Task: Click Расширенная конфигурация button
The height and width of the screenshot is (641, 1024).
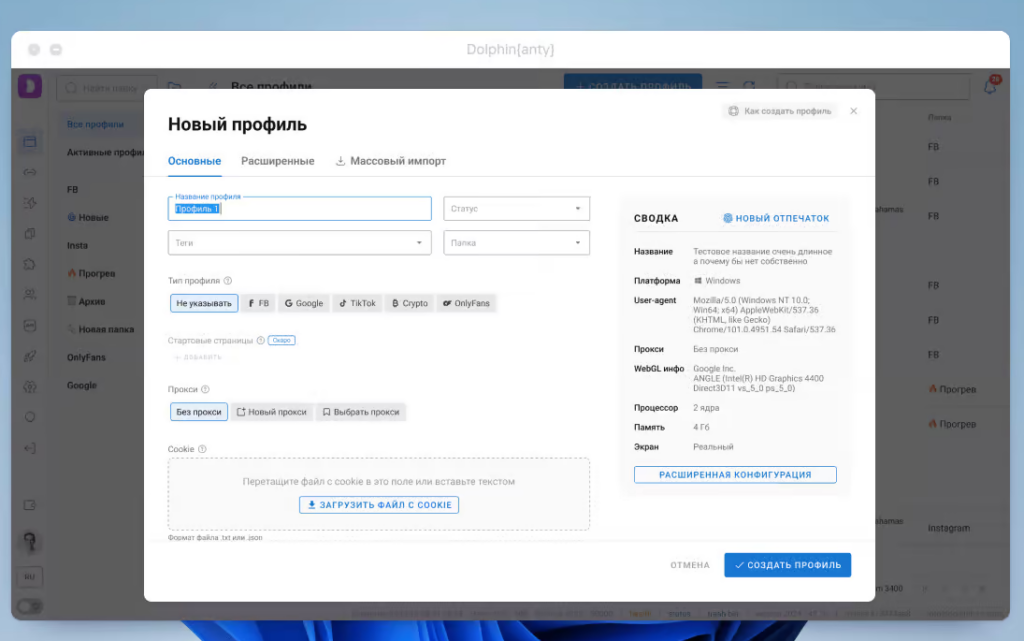Action: tap(735, 475)
